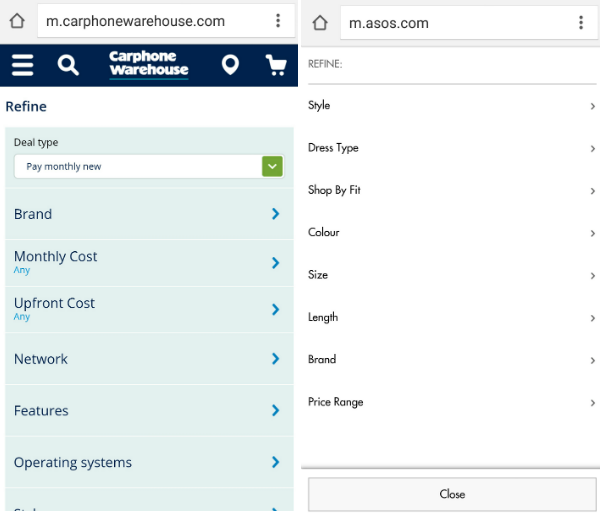Expand the Carphone Warehouse Brand filter chevron
This screenshot has width=600, height=516.
276,214
